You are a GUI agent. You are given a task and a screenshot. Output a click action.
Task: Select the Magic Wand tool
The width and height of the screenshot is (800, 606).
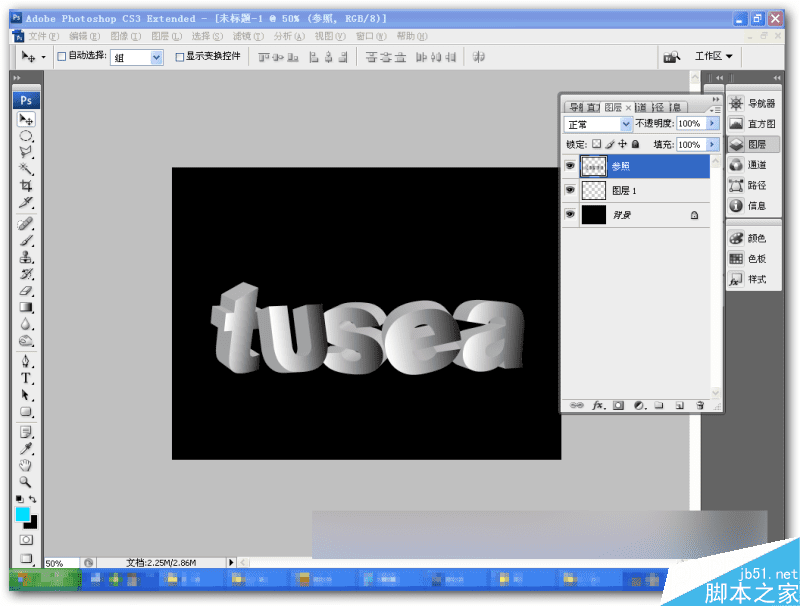pos(26,169)
